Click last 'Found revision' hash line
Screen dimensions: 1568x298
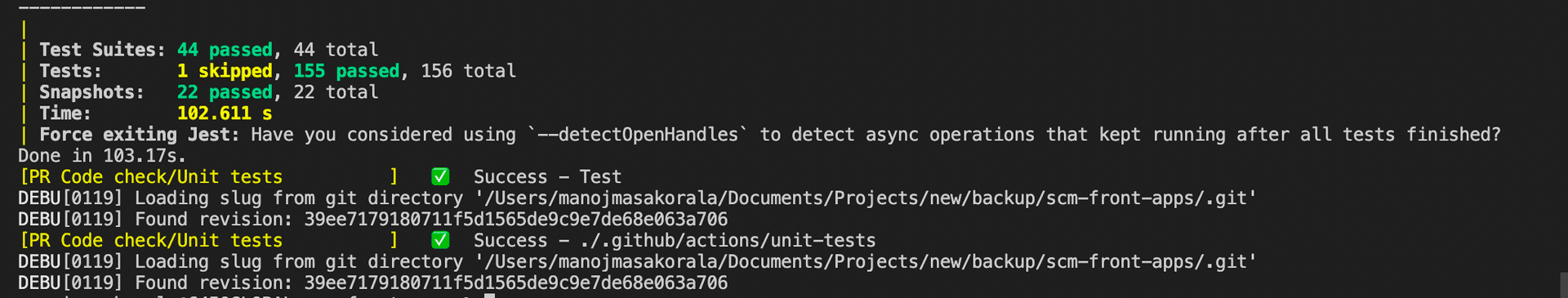372,282
